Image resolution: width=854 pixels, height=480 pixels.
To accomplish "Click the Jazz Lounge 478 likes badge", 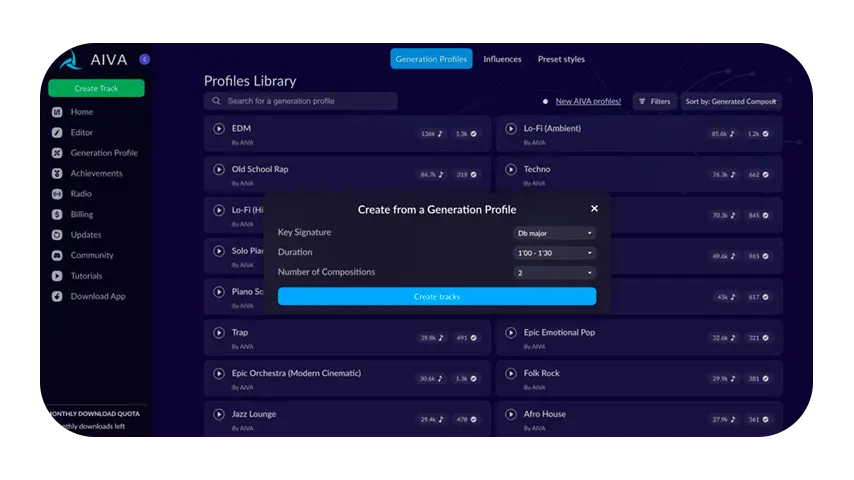I will click(x=466, y=420).
